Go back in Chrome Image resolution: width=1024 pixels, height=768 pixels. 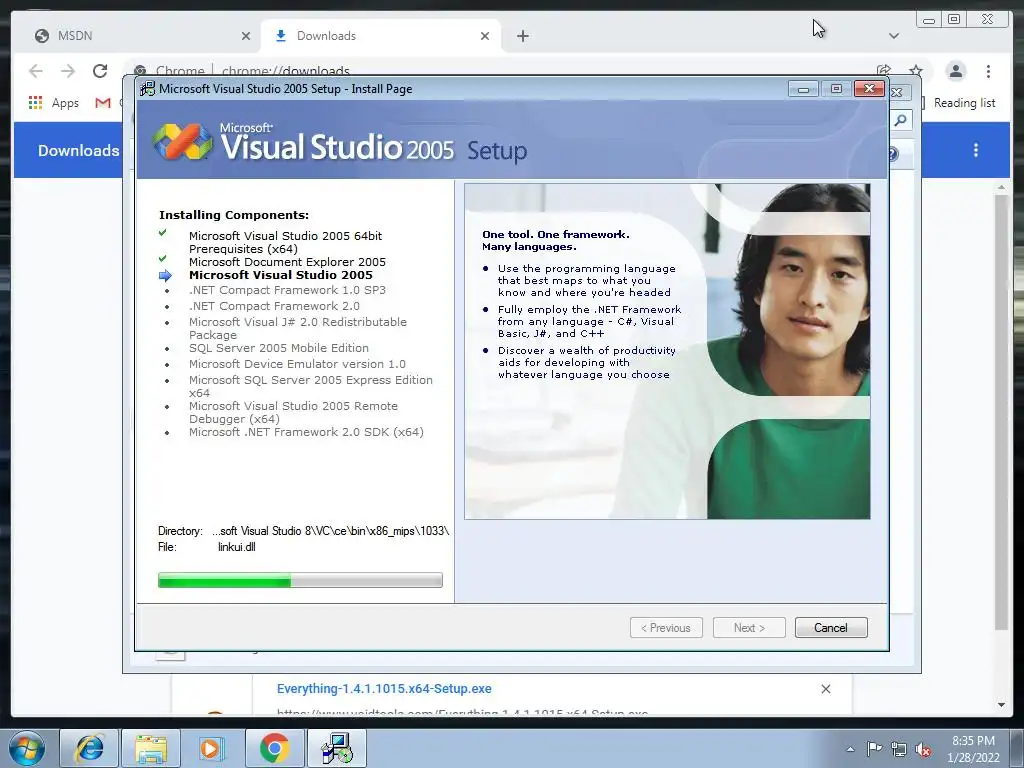tap(36, 71)
